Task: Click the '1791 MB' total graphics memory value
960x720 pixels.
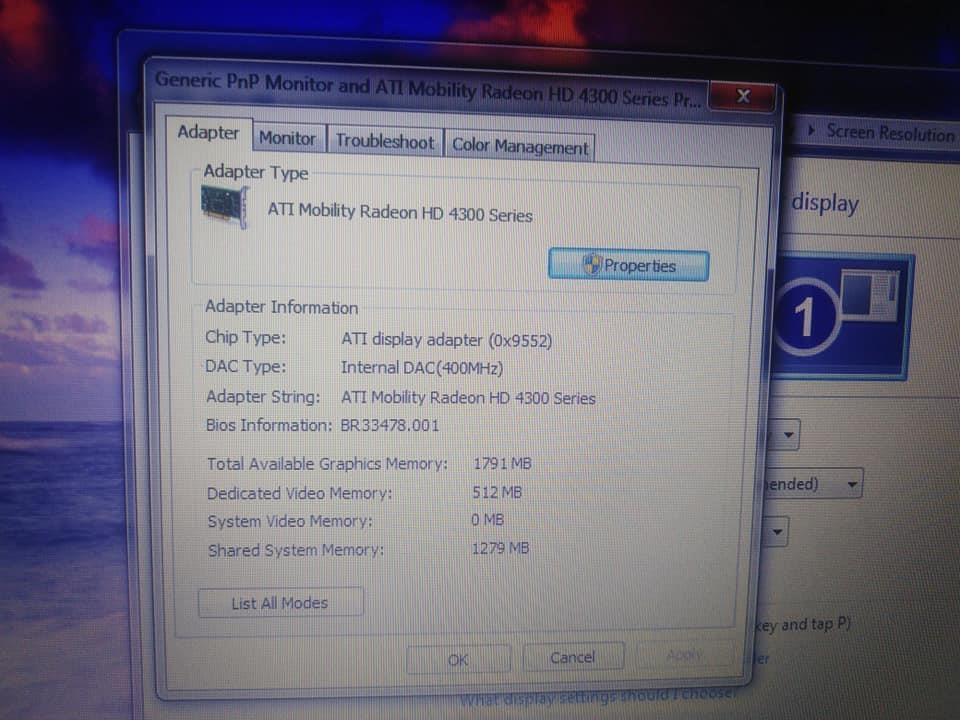Action: coord(502,463)
